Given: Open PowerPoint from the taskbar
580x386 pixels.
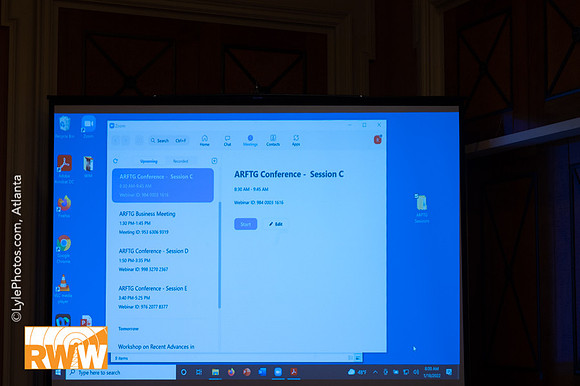Looking at the screenshot, I should coord(246,372).
